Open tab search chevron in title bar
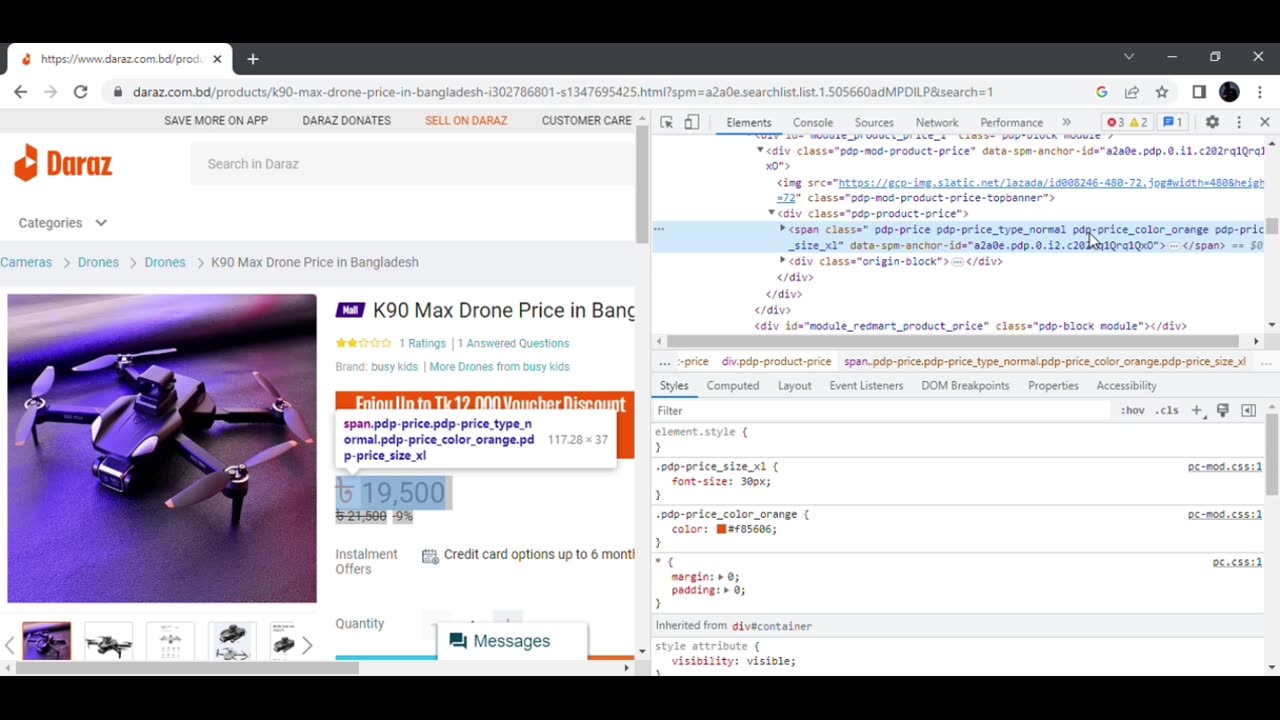Image resolution: width=1280 pixels, height=720 pixels. tap(1129, 57)
